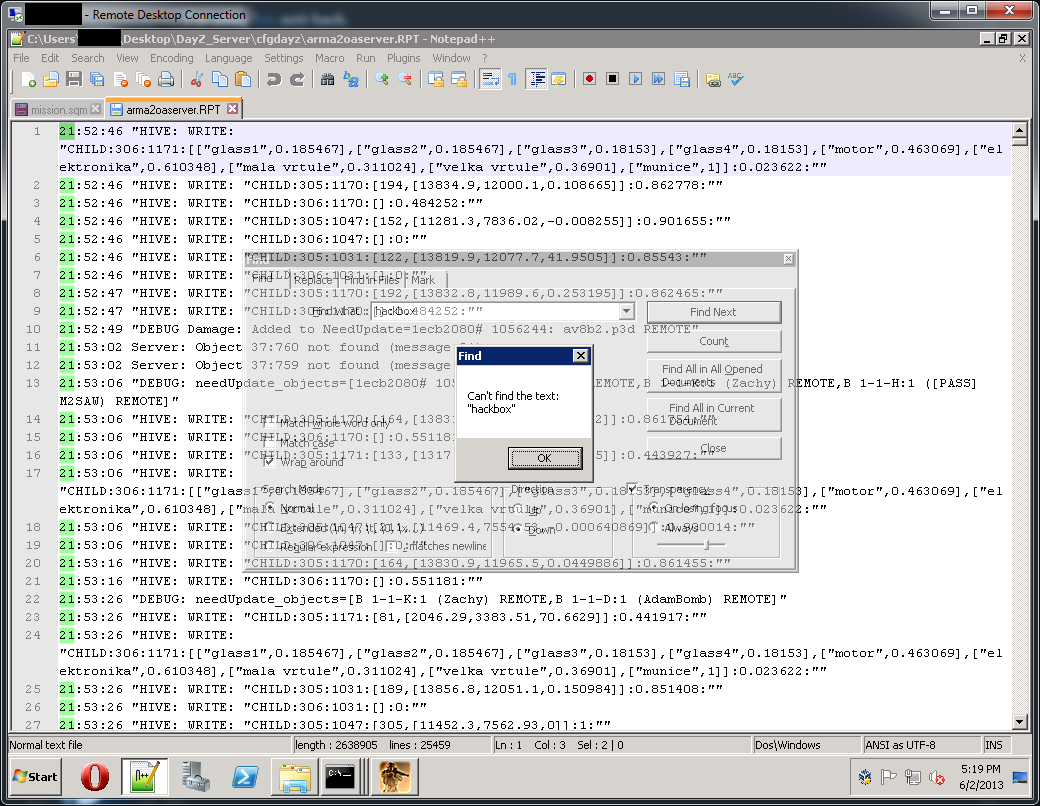The height and width of the screenshot is (806, 1040).
Task: Click the Undo arrow icon
Action: (274, 80)
